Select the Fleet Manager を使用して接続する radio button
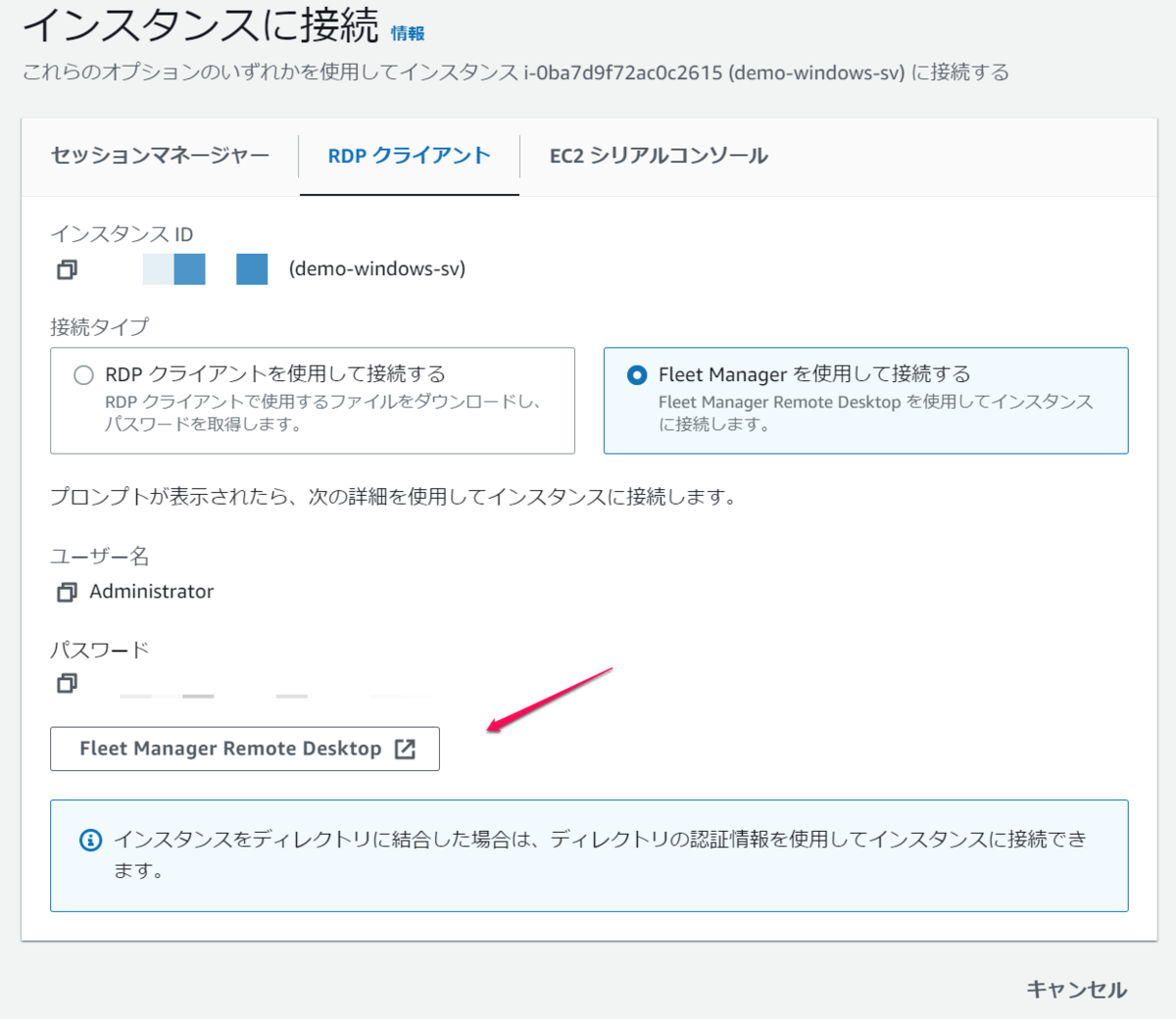This screenshot has width=1176, height=1019. (x=637, y=375)
